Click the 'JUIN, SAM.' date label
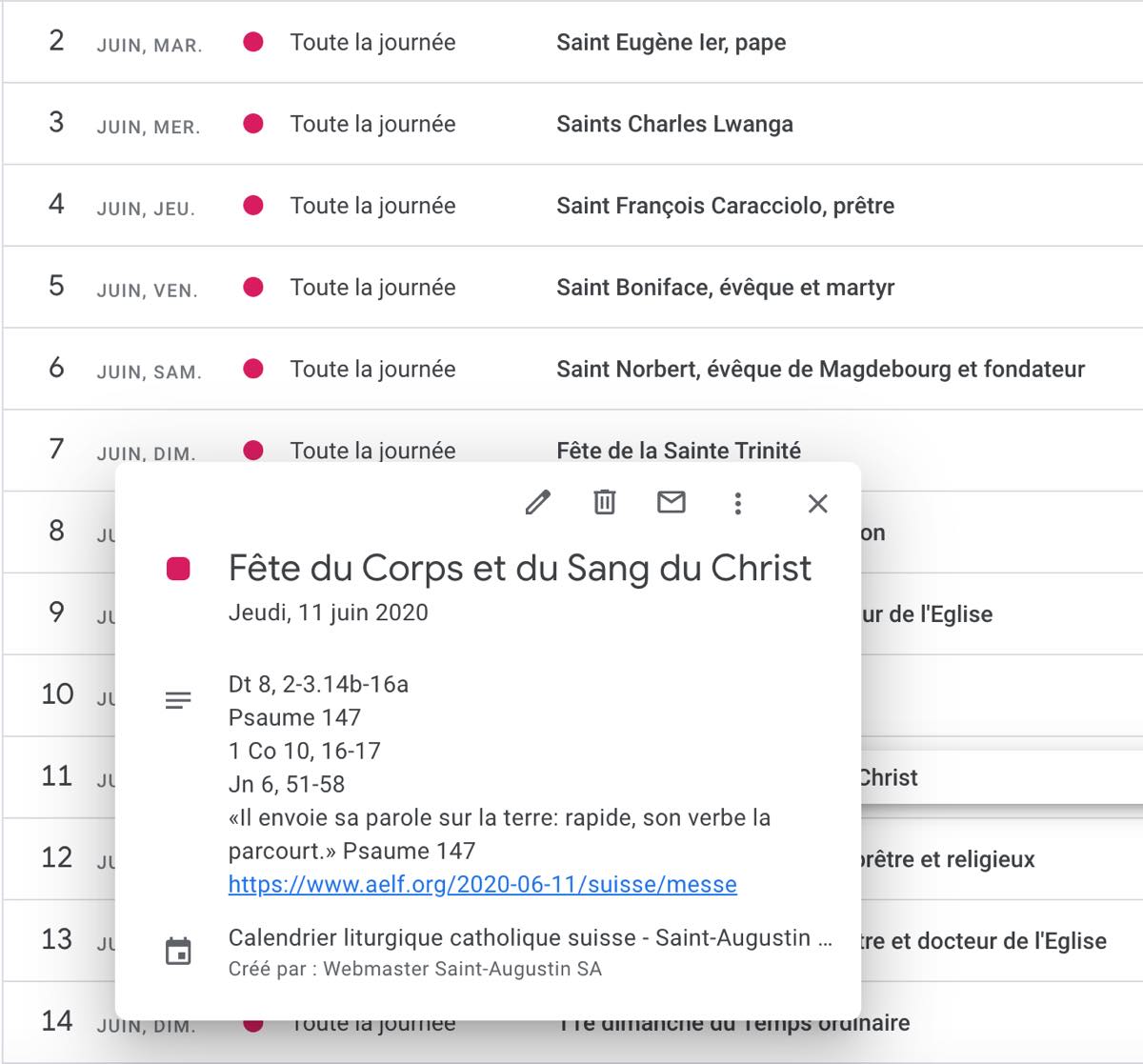This screenshot has width=1143, height=1064. [149, 372]
